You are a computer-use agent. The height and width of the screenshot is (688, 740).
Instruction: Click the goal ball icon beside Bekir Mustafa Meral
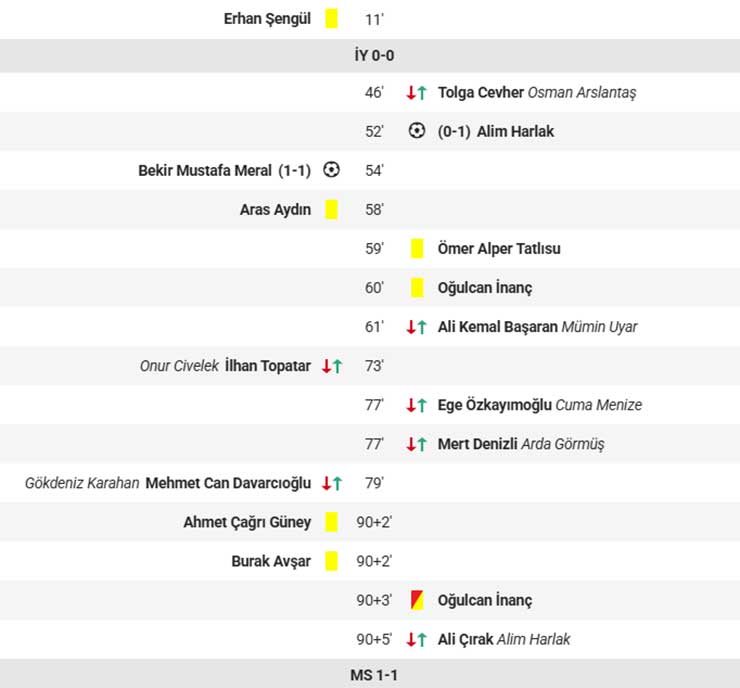[x=332, y=170]
